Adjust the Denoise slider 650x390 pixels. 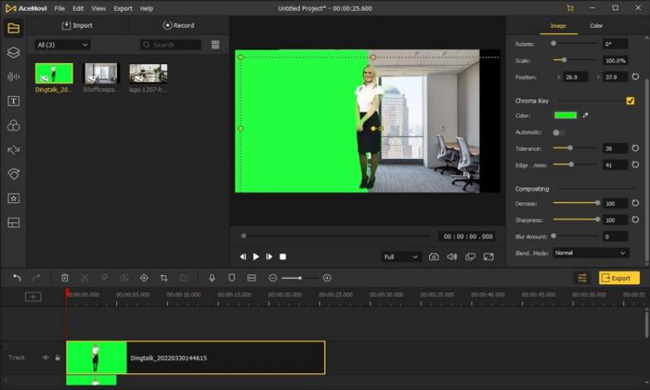575,203
